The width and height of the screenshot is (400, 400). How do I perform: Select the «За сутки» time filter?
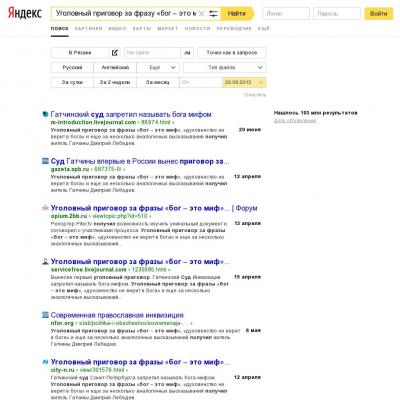coord(72,82)
